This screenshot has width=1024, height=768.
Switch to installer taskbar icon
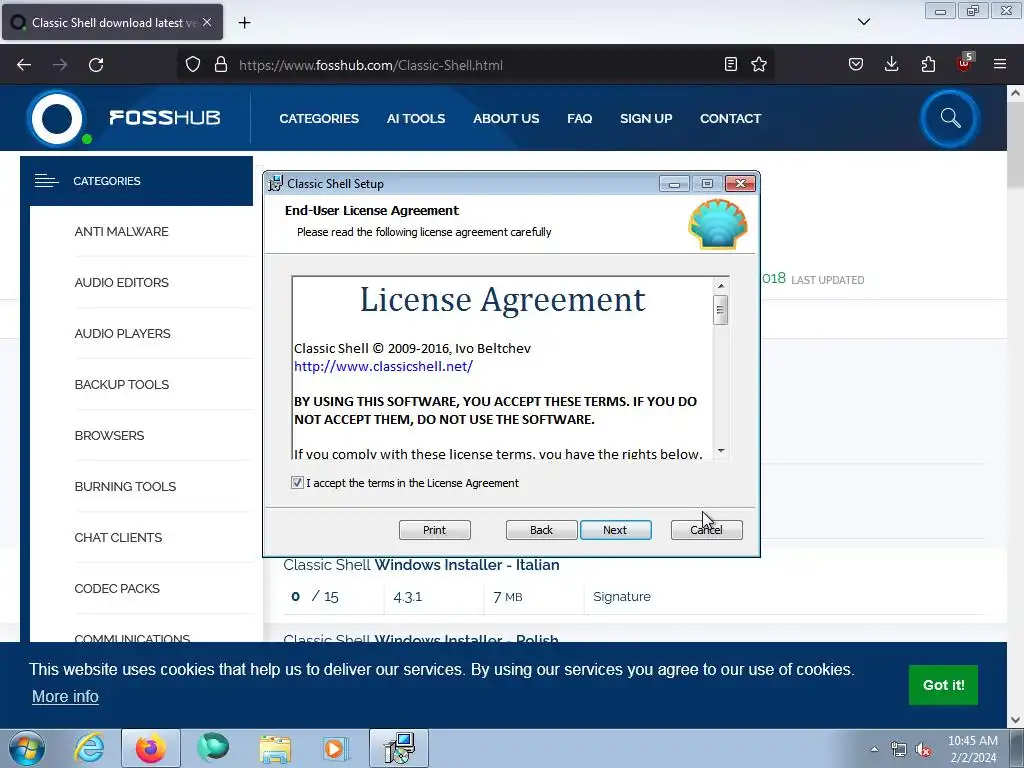(399, 748)
